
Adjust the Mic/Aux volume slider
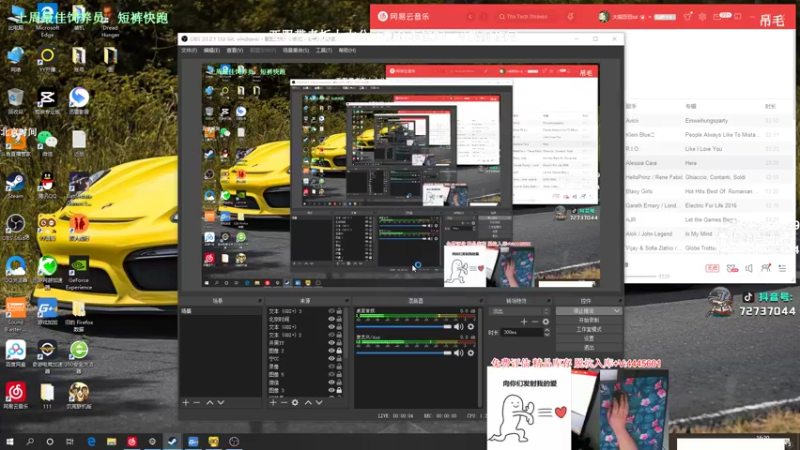tap(404, 353)
